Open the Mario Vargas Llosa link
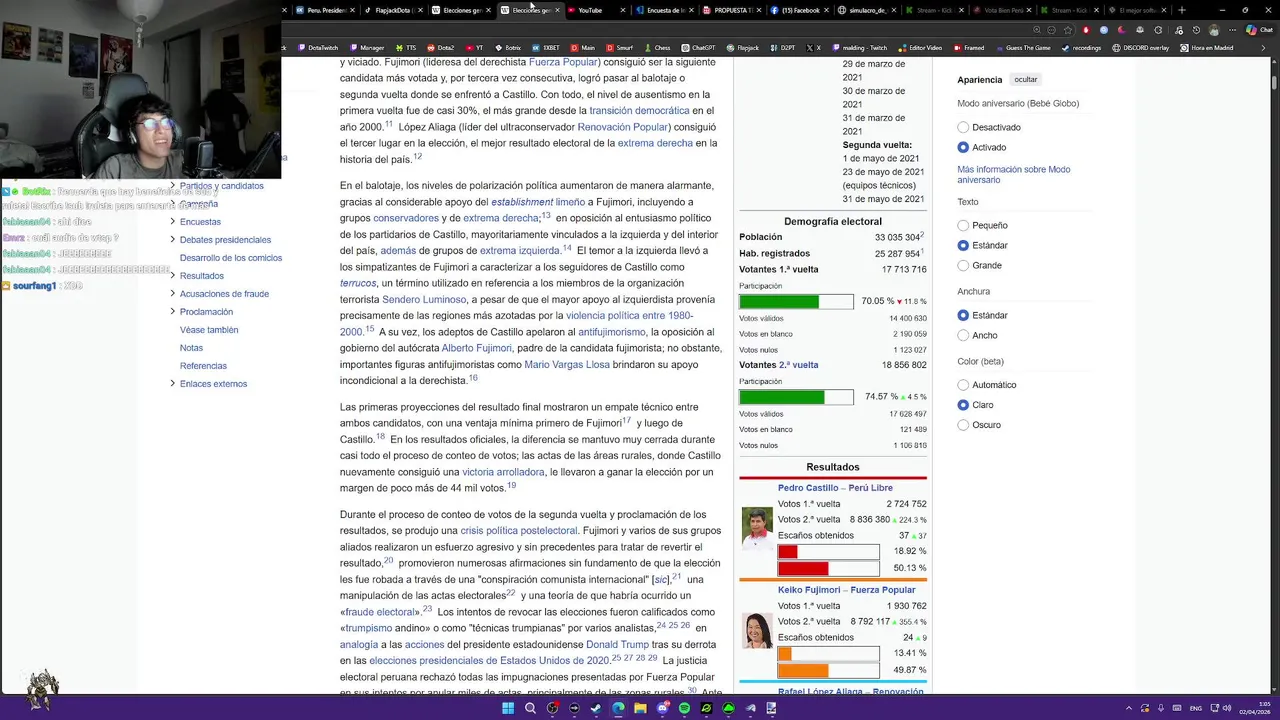 tap(567, 364)
